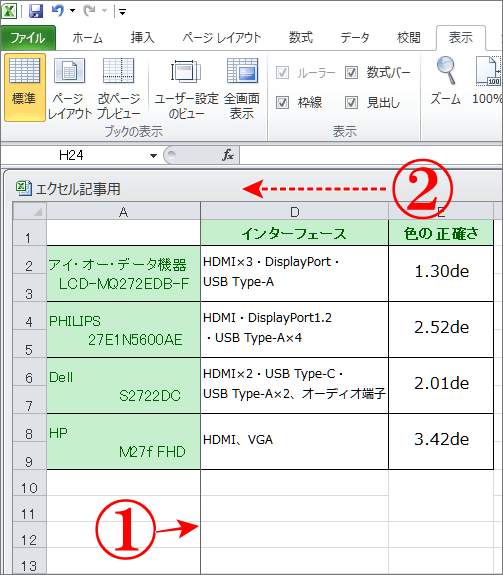The height and width of the screenshot is (575, 503).
Task: Switch to the ホーム tab
Action: [87, 37]
